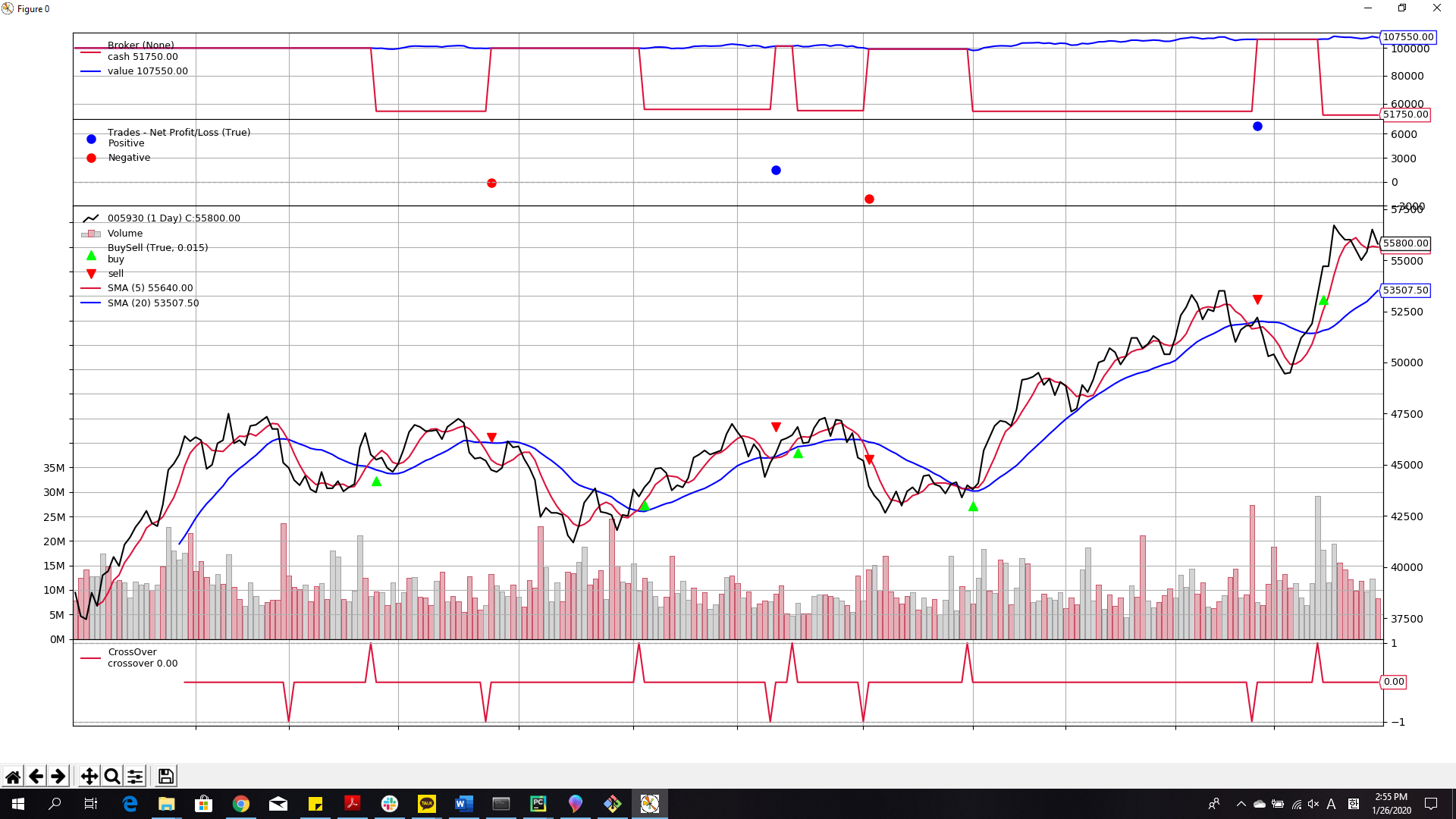The width and height of the screenshot is (1456, 819).
Task: Reset the chart to home view
Action: [13, 776]
